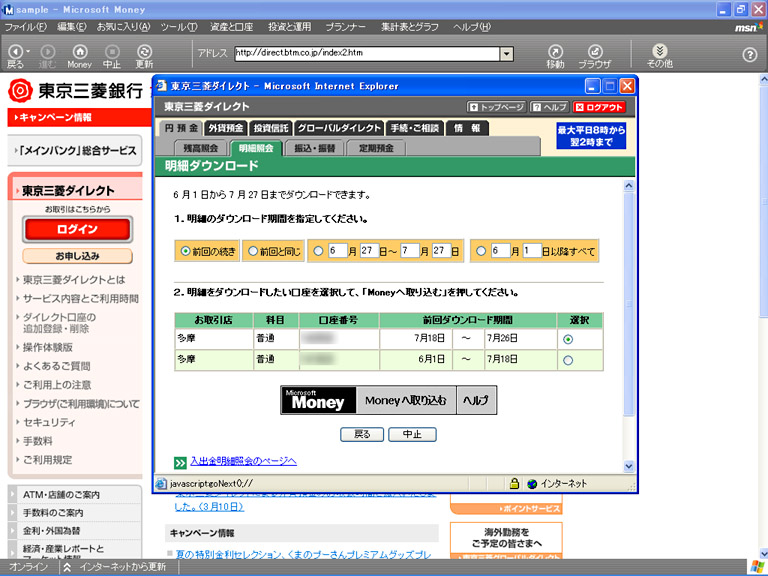Switch to the 振込・振替 sub-tab
Viewport: 768px width, 576px height.
(314, 148)
